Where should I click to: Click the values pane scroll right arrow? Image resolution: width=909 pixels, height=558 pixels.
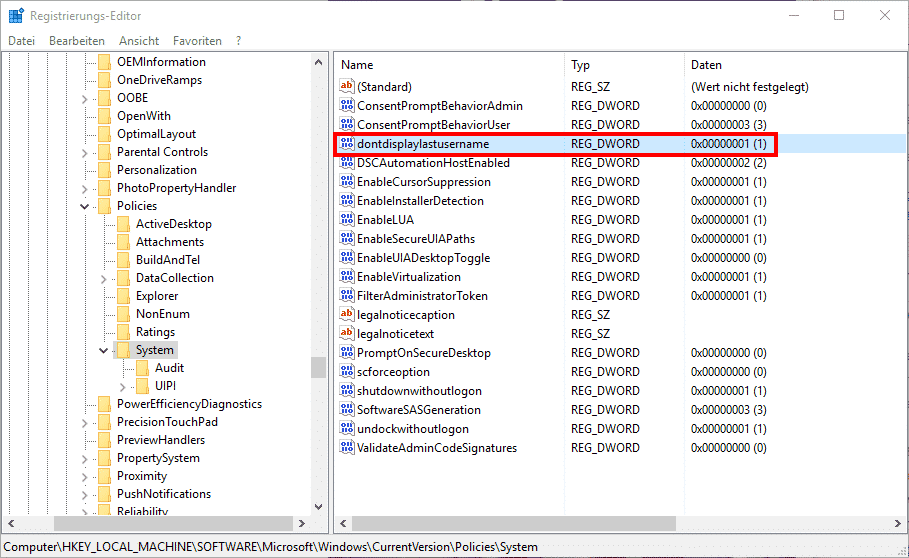[898, 523]
